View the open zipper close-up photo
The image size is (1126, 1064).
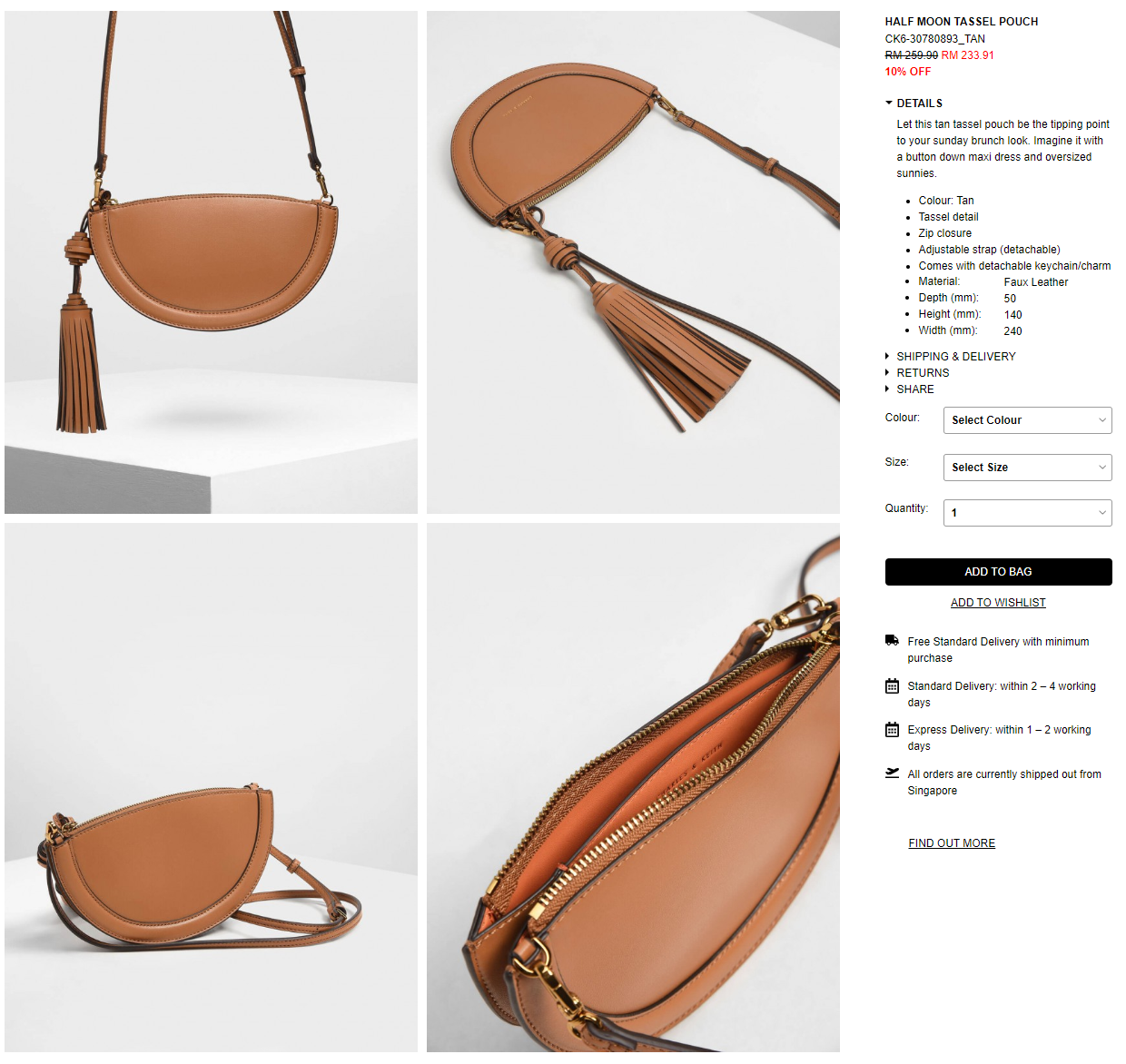click(633, 788)
